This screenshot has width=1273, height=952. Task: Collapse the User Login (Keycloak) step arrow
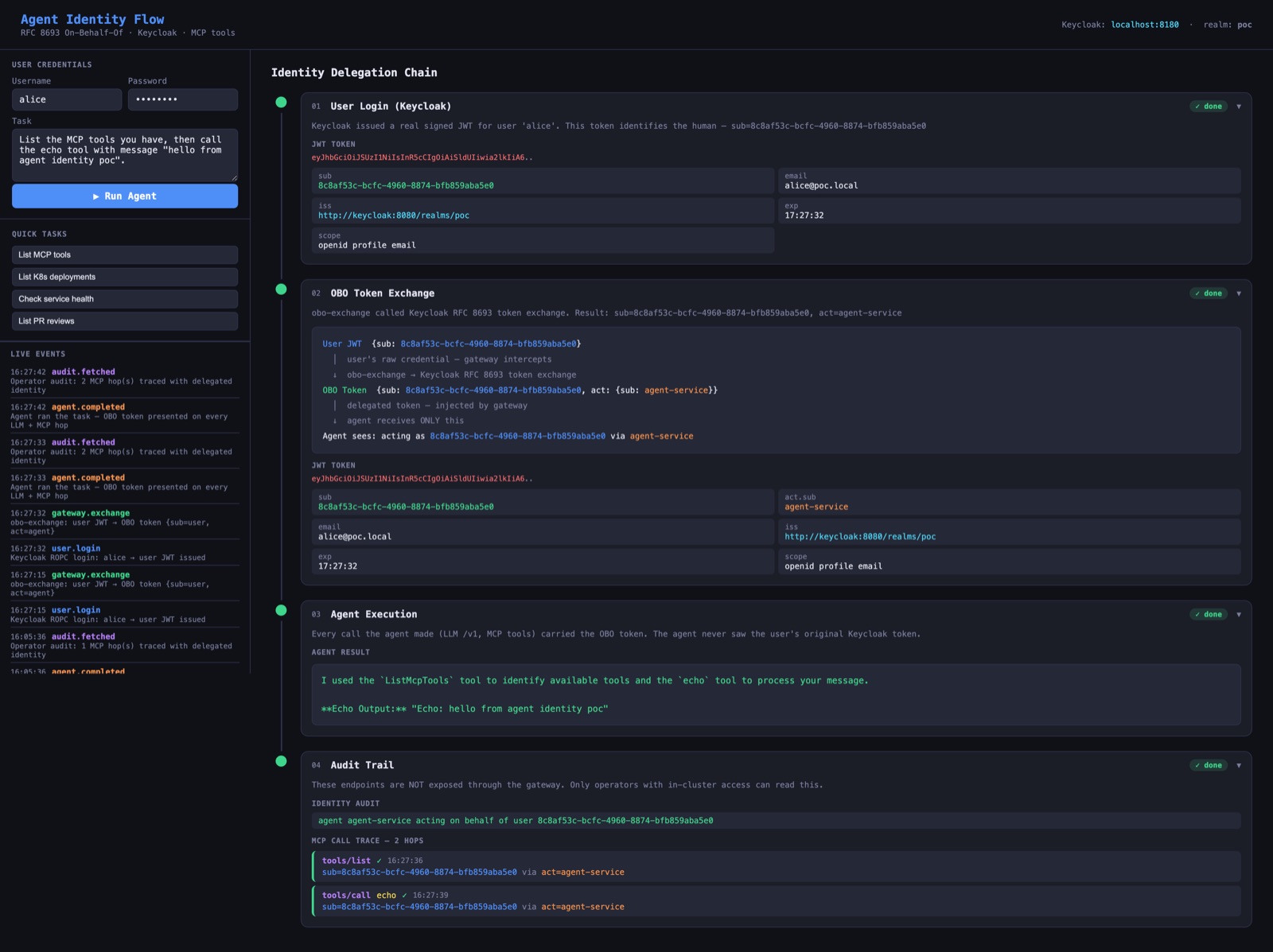(x=1239, y=107)
